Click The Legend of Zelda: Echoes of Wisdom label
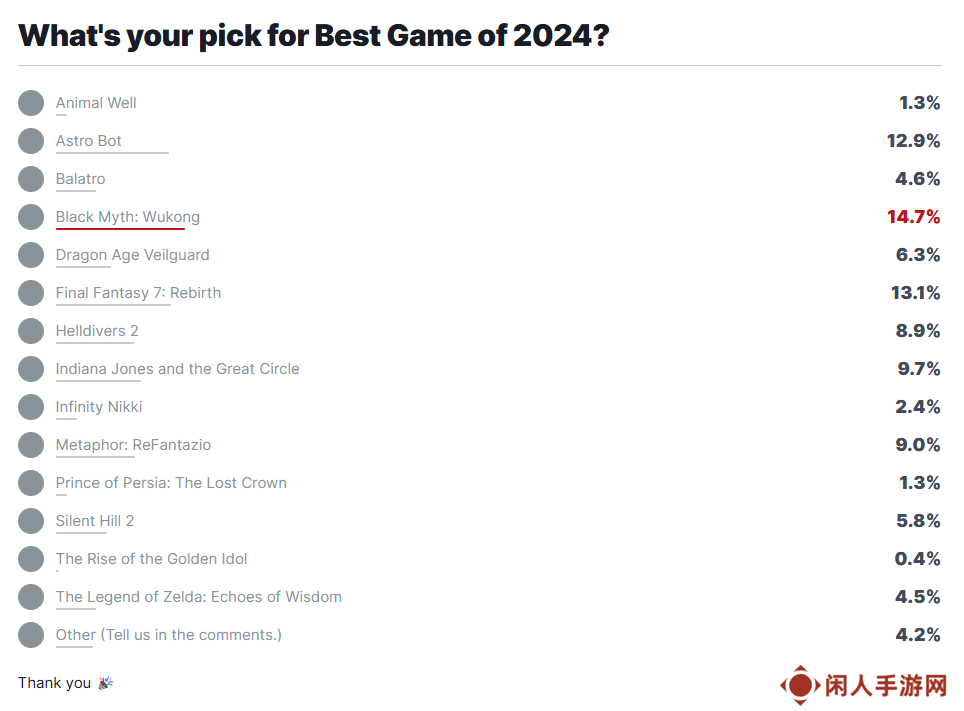 pos(199,597)
